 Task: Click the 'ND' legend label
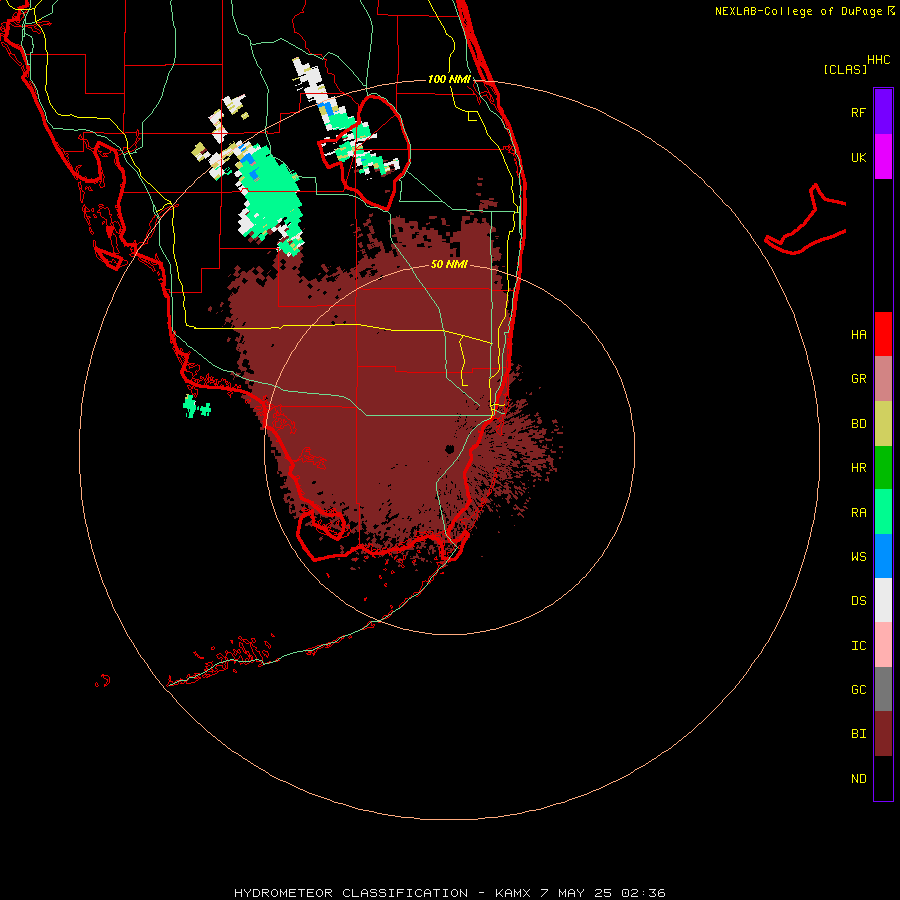(x=858, y=779)
